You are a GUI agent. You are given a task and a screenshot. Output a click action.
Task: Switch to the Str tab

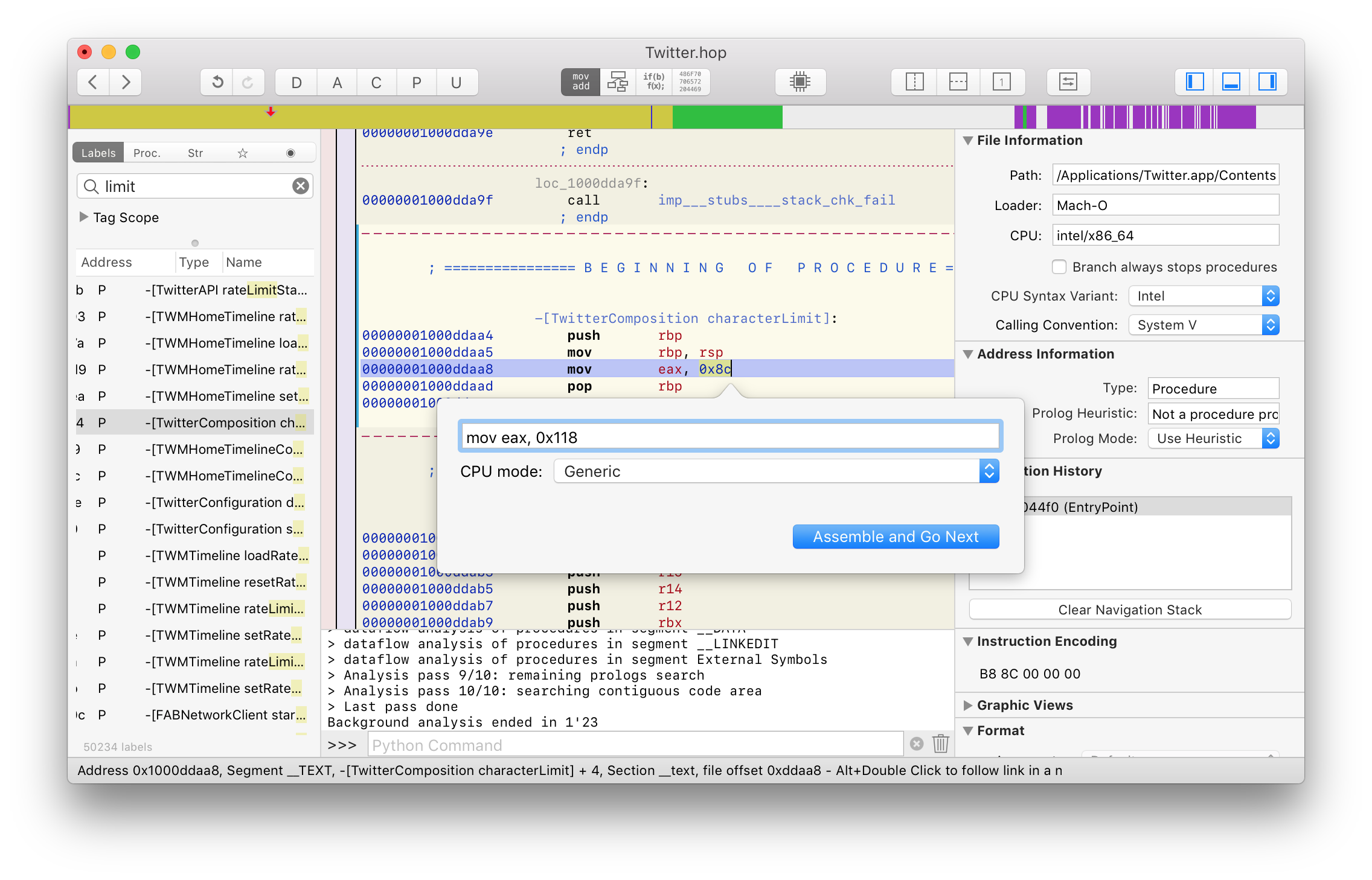click(195, 153)
